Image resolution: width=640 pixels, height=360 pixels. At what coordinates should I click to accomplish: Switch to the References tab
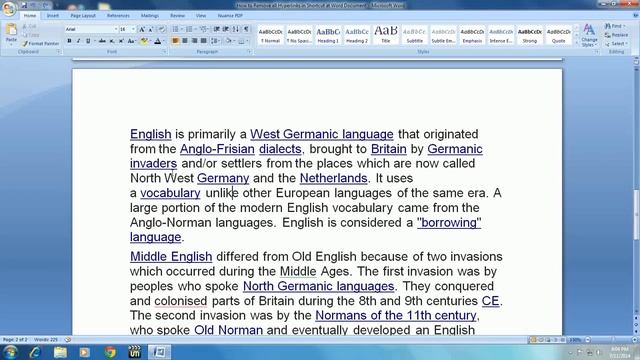click(x=118, y=16)
